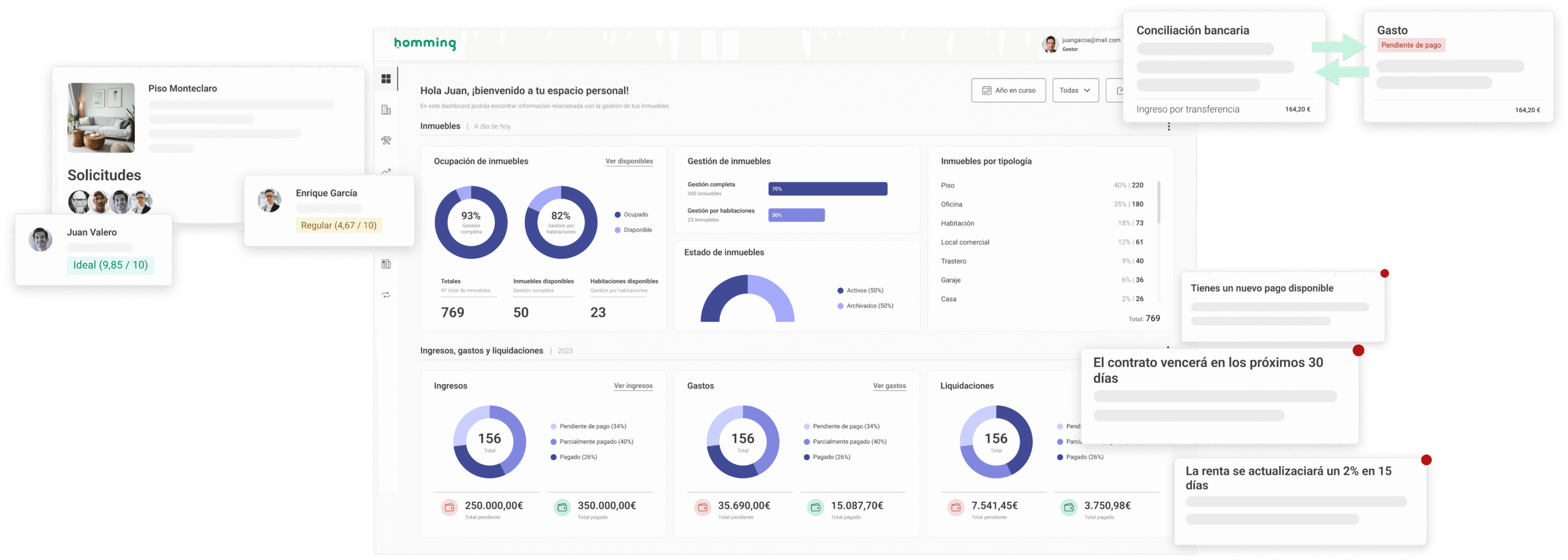Image resolution: width=1568 pixels, height=560 pixels.
Task: Click the buildings icon in sidebar
Action: (386, 110)
